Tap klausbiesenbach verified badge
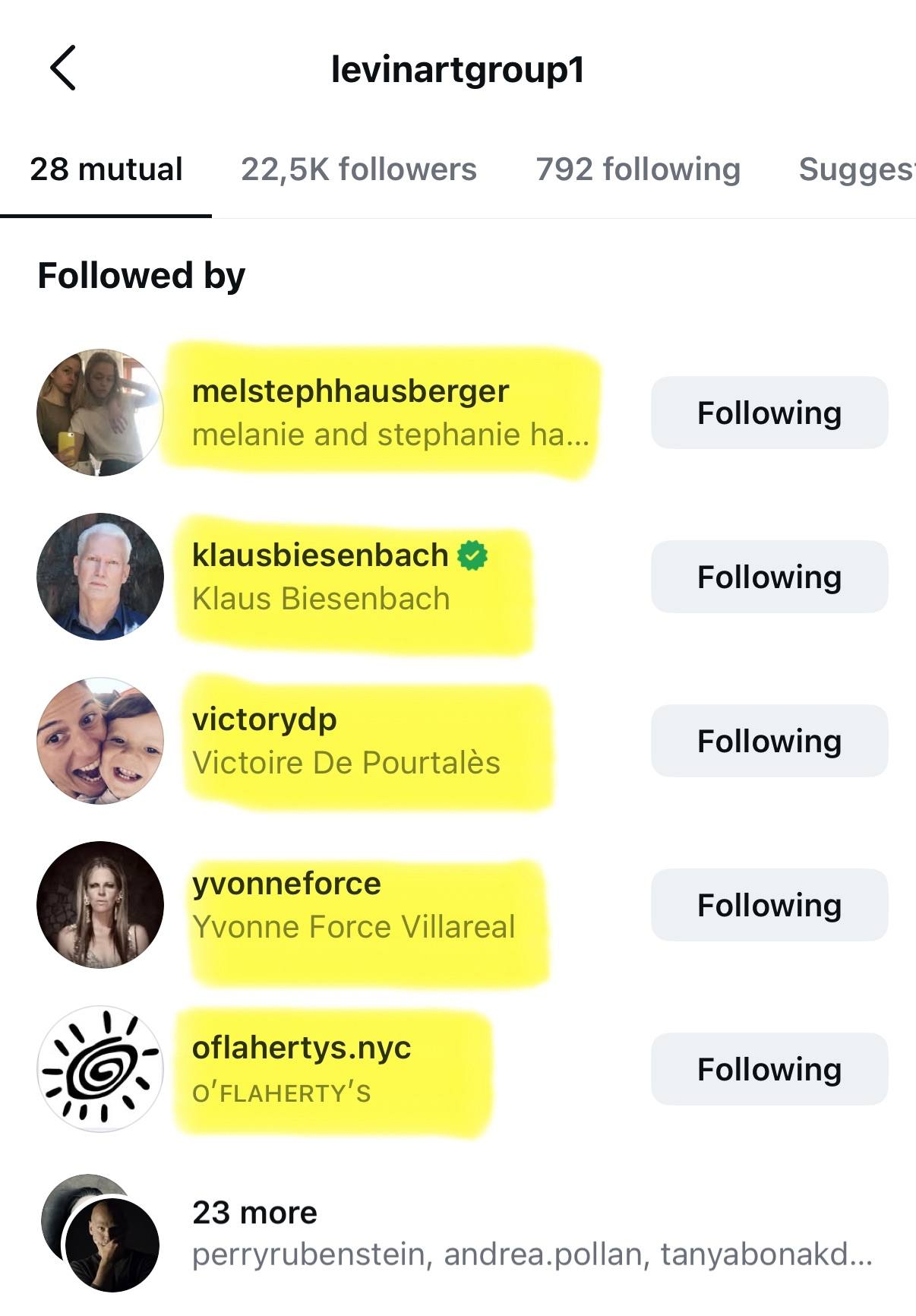This screenshot has height=1316, width=916. point(472,555)
